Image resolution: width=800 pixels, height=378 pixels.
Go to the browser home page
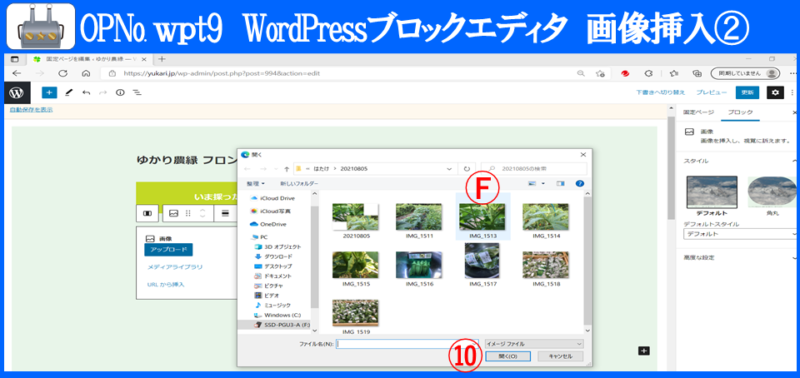click(86, 73)
